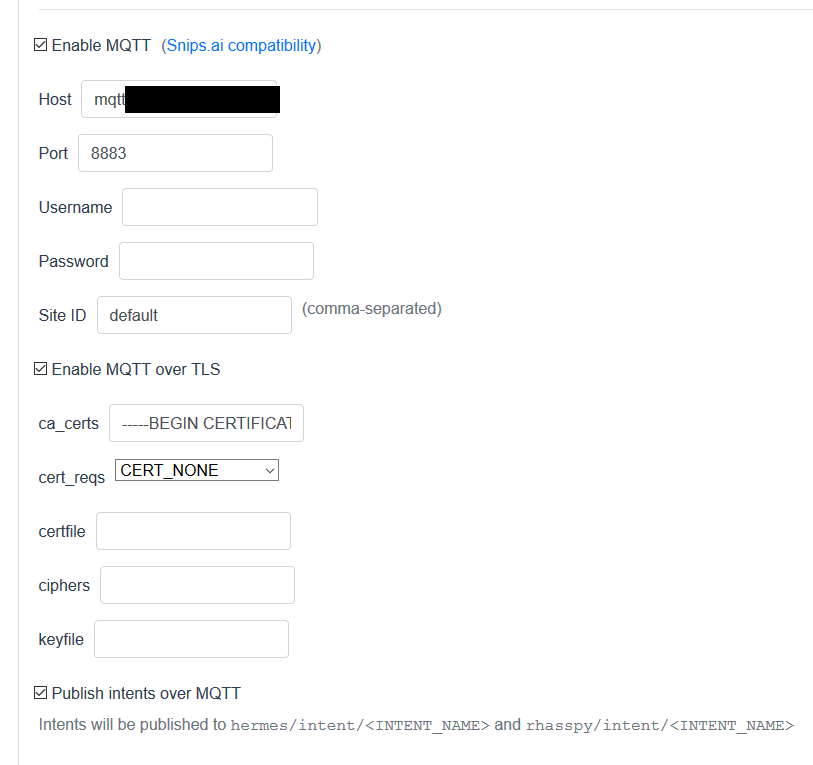
Task: Click the empty Username text box
Action: coord(219,207)
